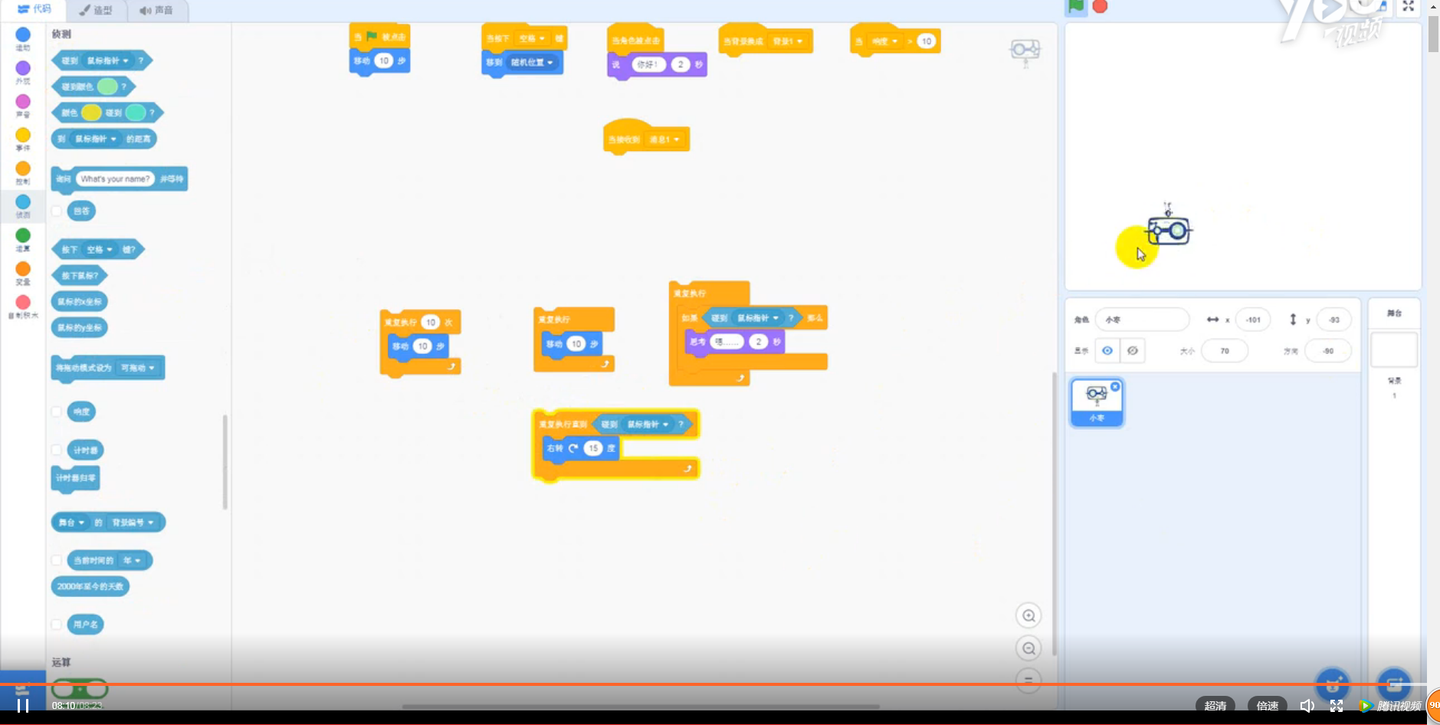Click the 按下鼠标? block
1440x725 pixels.
[79, 276]
